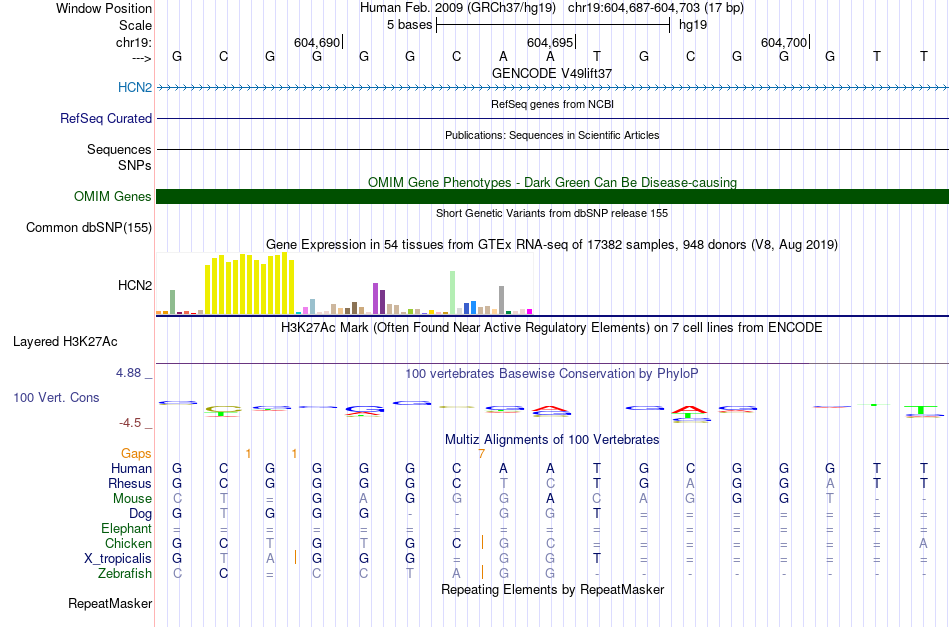
Task: Select the RefSeq Curated track label
Action: [x=106, y=118]
